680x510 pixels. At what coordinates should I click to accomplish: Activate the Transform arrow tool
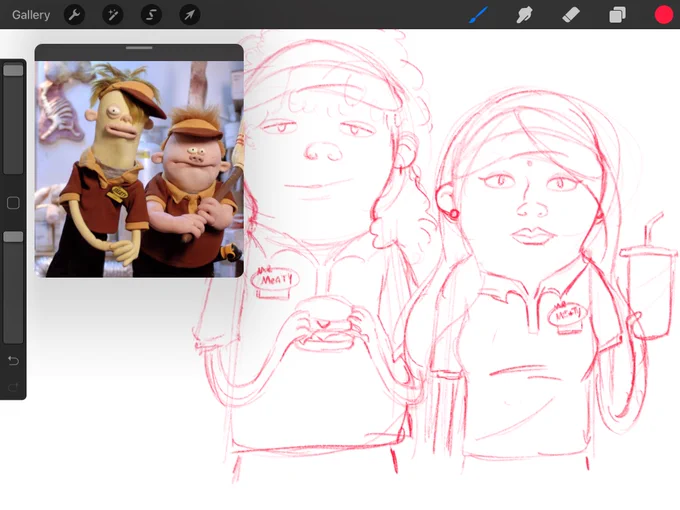(x=190, y=15)
